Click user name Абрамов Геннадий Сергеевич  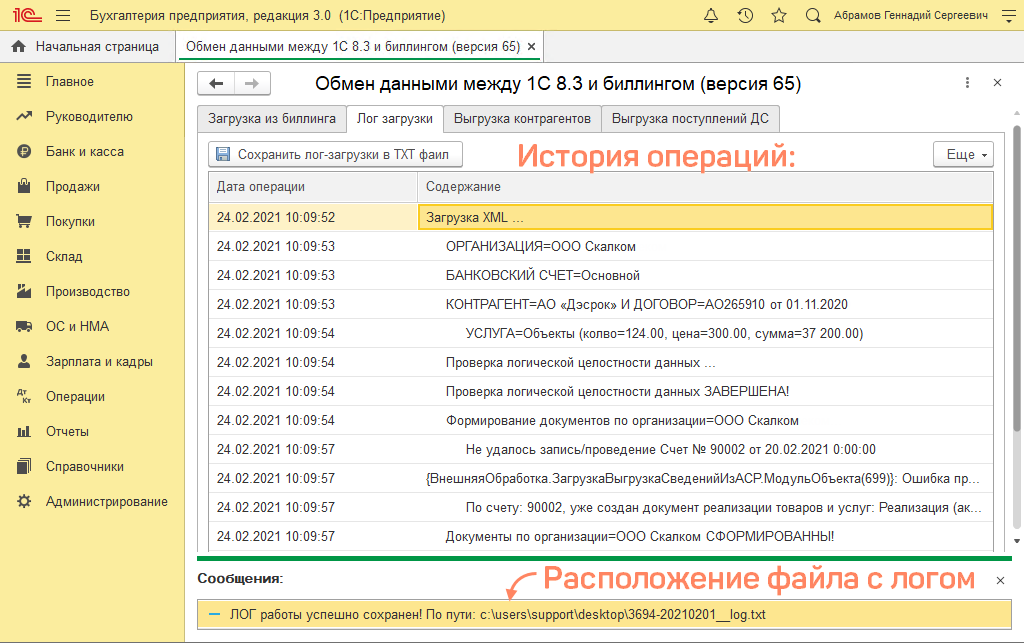[x=910, y=15]
